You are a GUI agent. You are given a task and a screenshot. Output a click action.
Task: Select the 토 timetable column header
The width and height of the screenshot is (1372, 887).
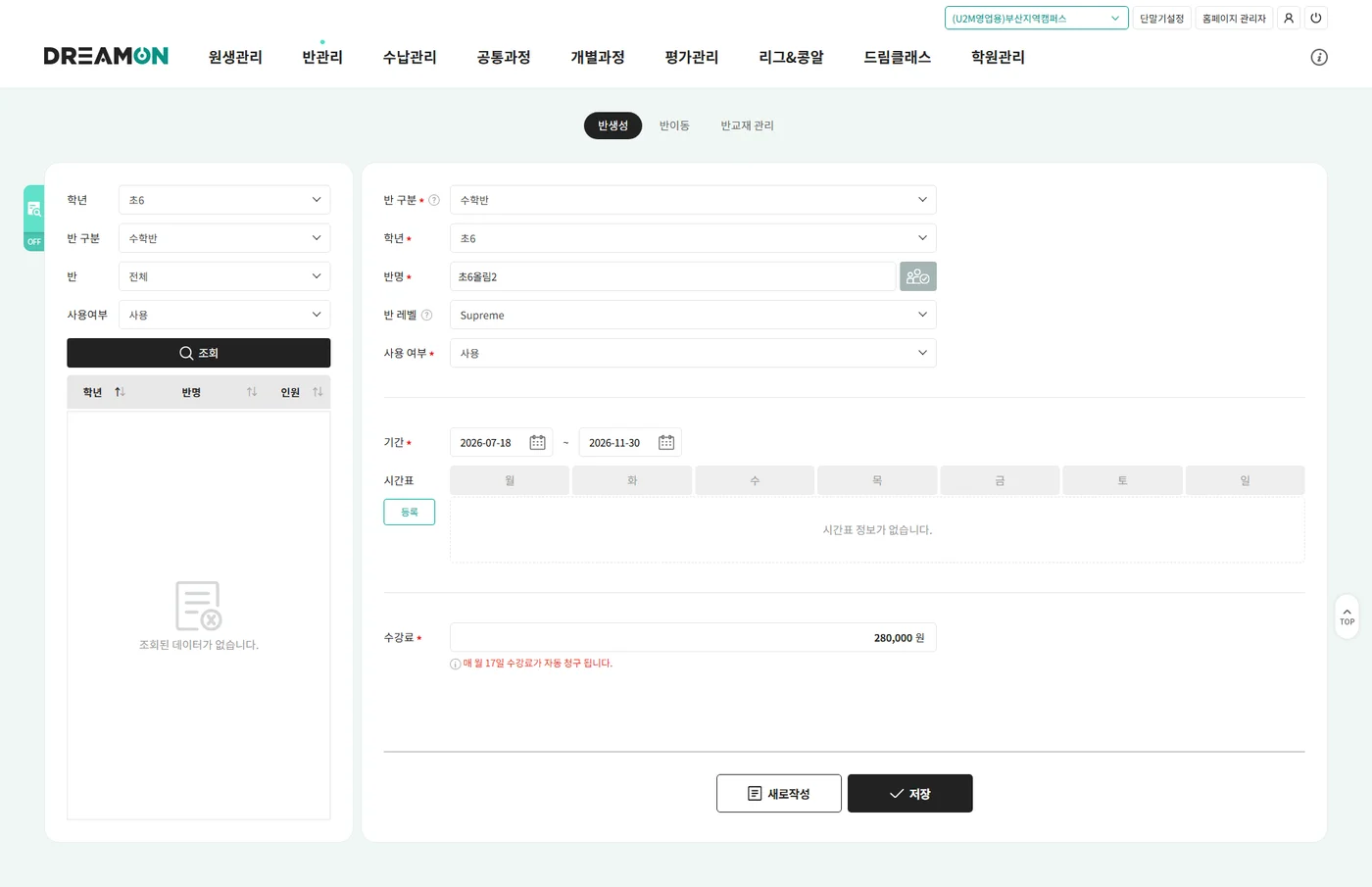tap(1122, 480)
